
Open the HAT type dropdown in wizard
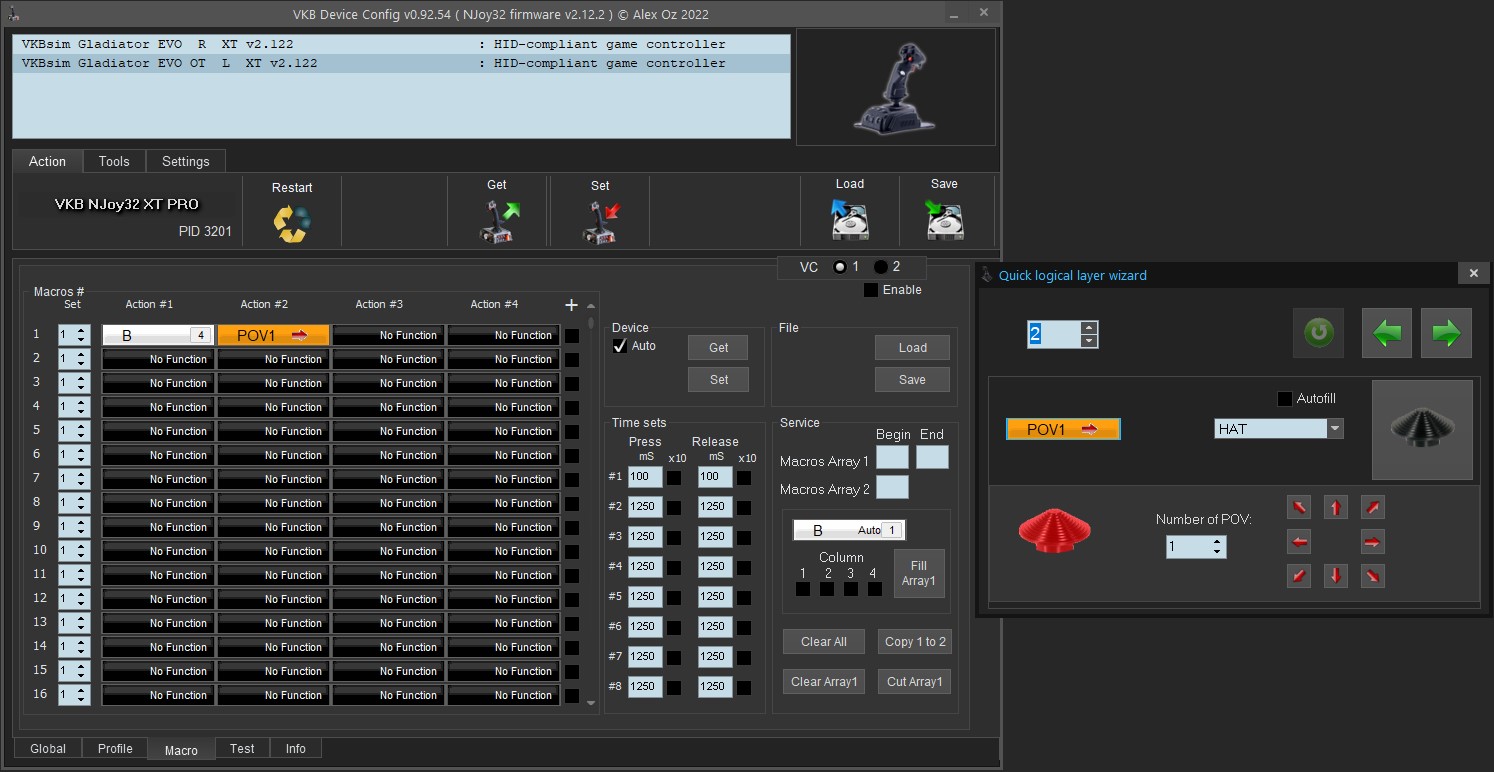point(1335,429)
